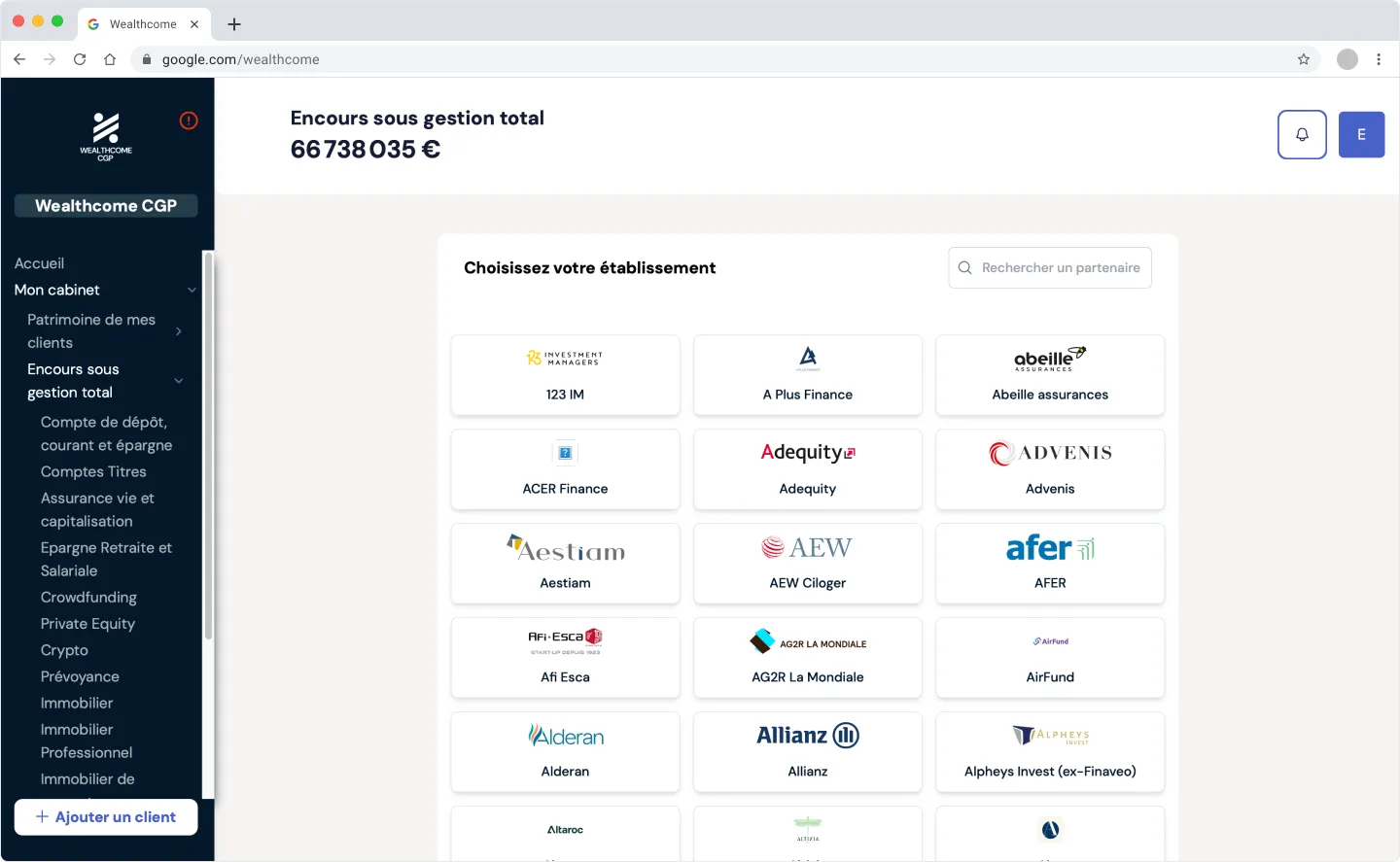Choose AirFund label
Screen dimensions: 1400x862
pyautogui.click(x=1050, y=677)
